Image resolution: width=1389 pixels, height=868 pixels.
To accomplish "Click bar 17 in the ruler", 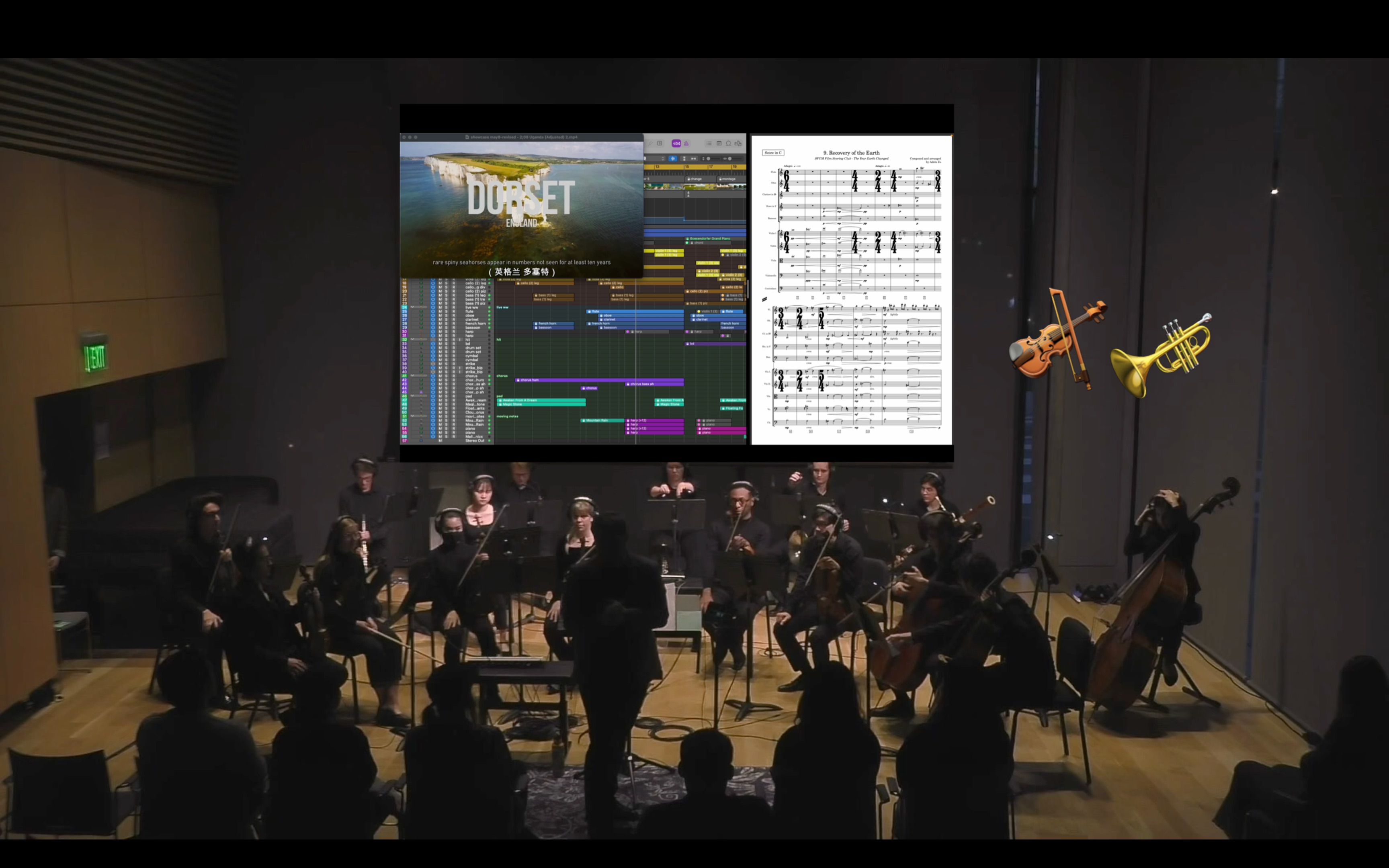I will point(711,167).
